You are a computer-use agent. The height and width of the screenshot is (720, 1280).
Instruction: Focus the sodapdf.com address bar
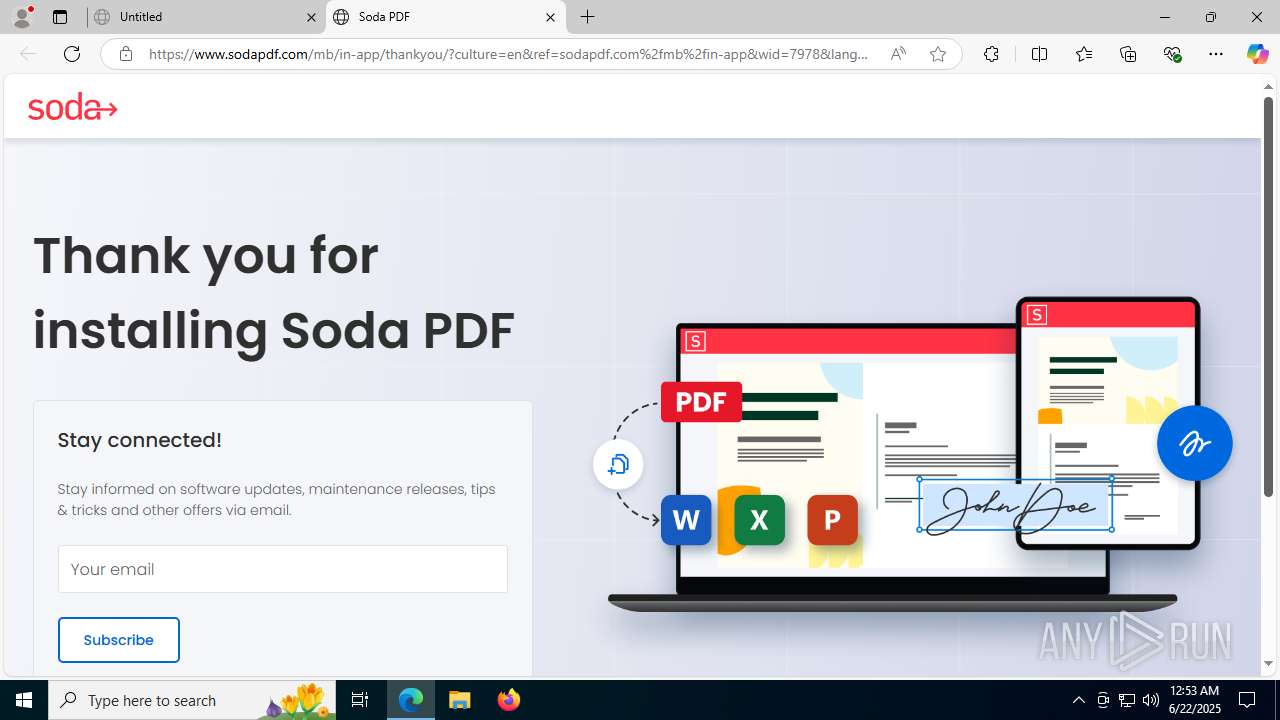coord(508,54)
